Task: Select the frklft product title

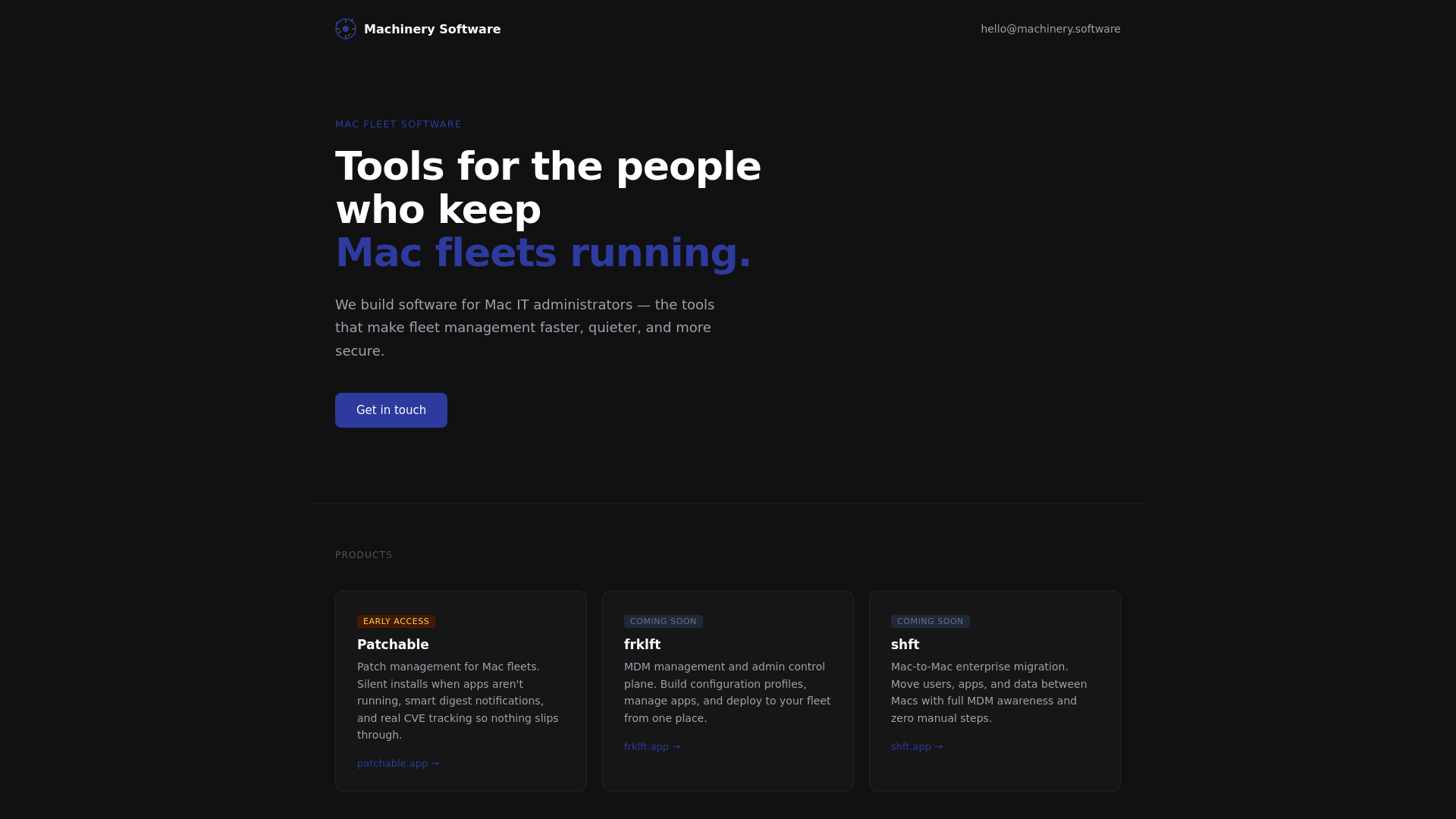Action: (x=642, y=645)
